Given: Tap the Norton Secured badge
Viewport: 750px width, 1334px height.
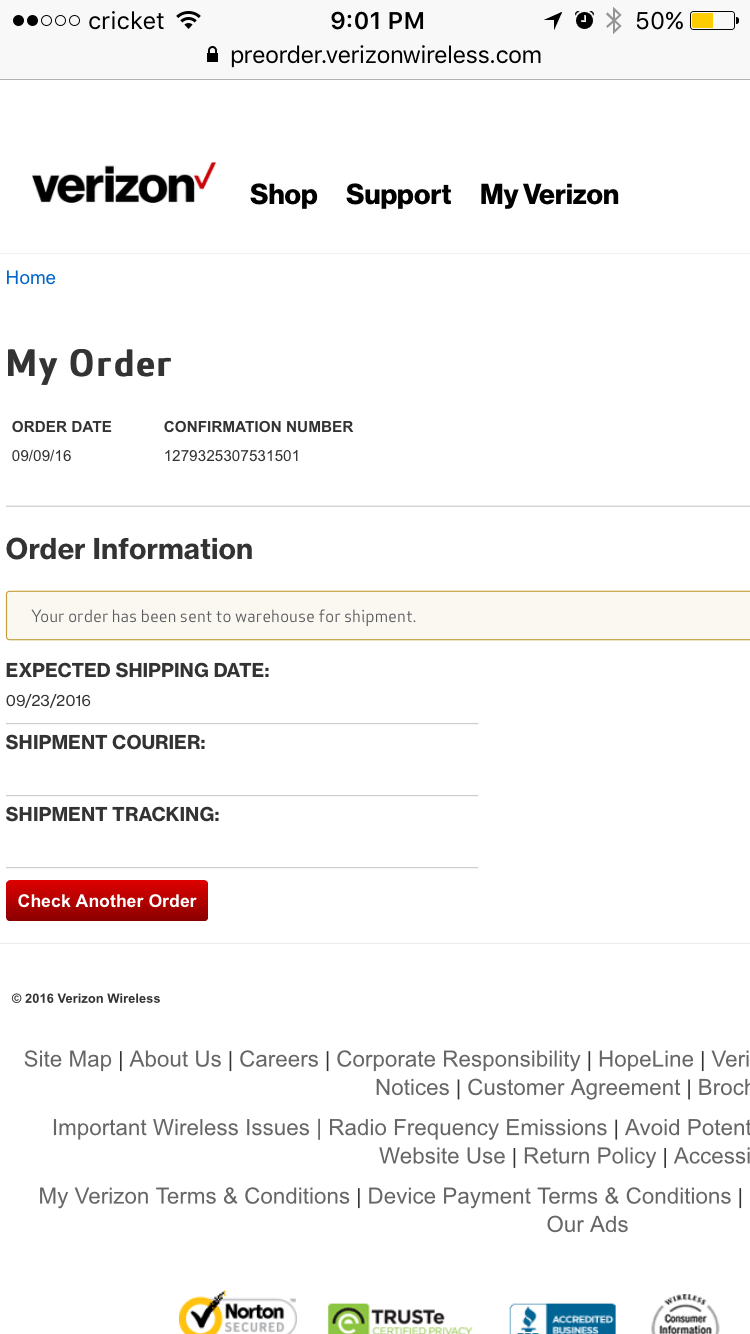Looking at the screenshot, I should pos(232,1312).
